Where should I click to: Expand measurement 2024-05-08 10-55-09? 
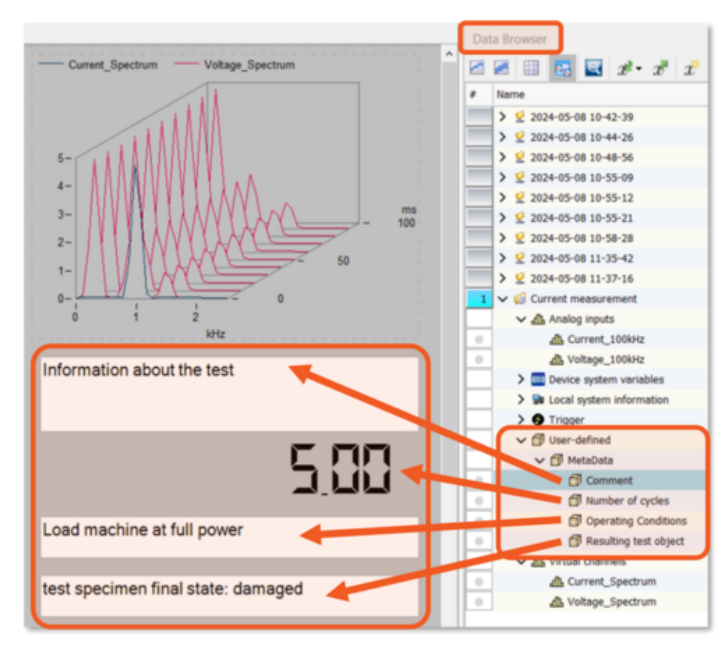pyautogui.click(x=503, y=177)
